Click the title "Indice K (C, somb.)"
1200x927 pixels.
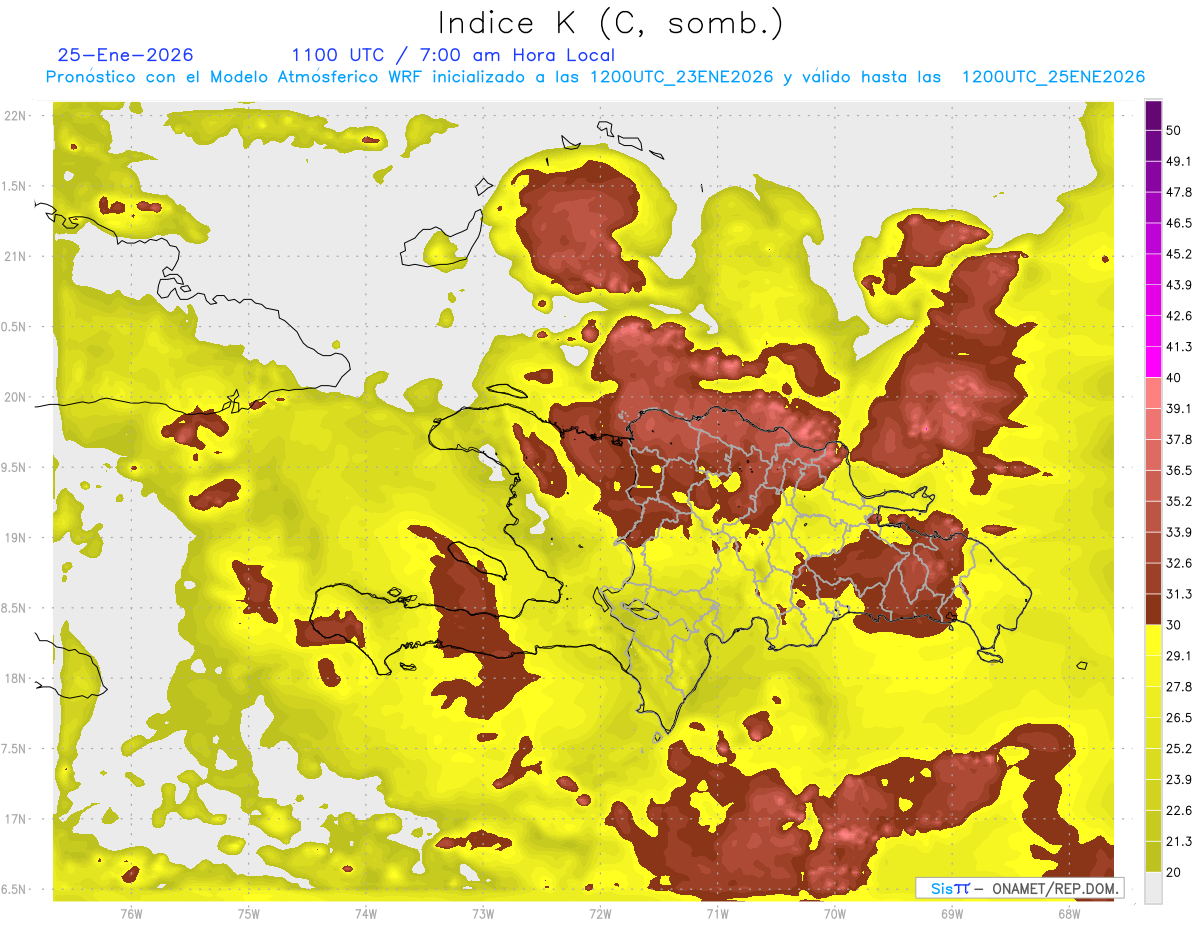(610, 23)
